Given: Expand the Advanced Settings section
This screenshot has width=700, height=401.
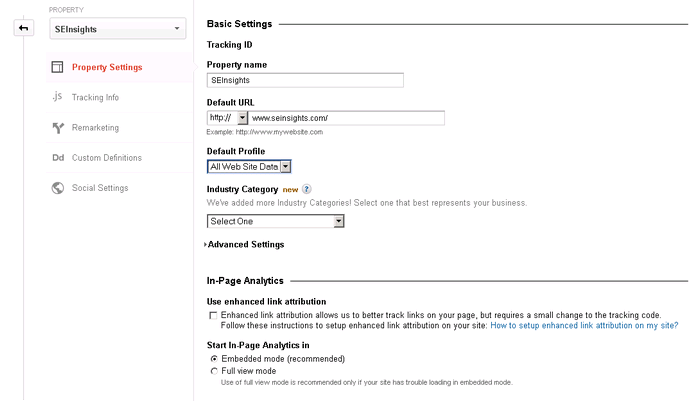Looking at the screenshot, I should click(245, 245).
